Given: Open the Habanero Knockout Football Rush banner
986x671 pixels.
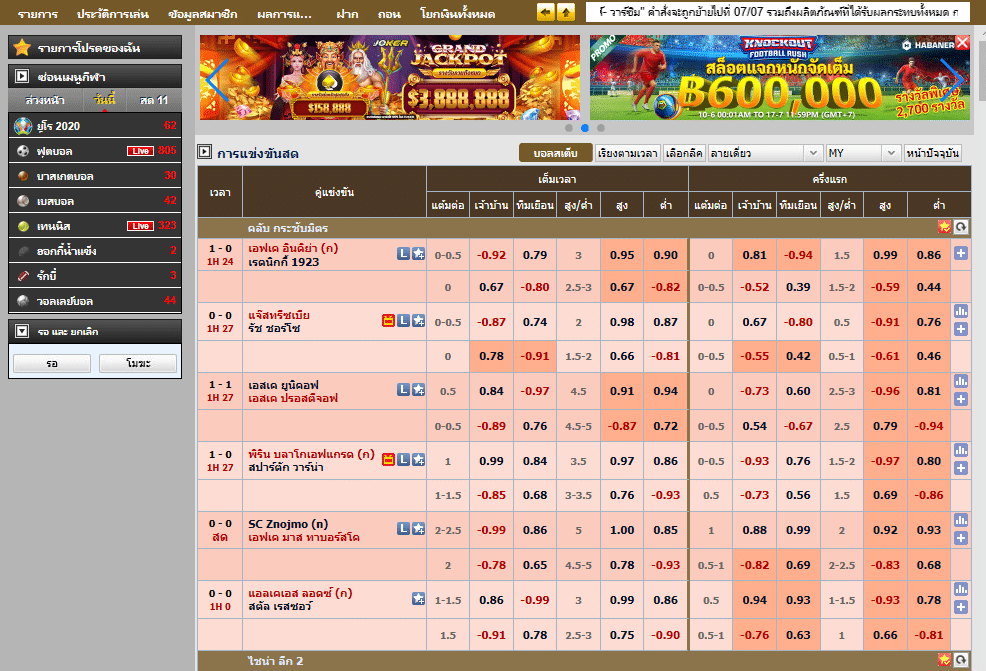Looking at the screenshot, I should click(780, 77).
